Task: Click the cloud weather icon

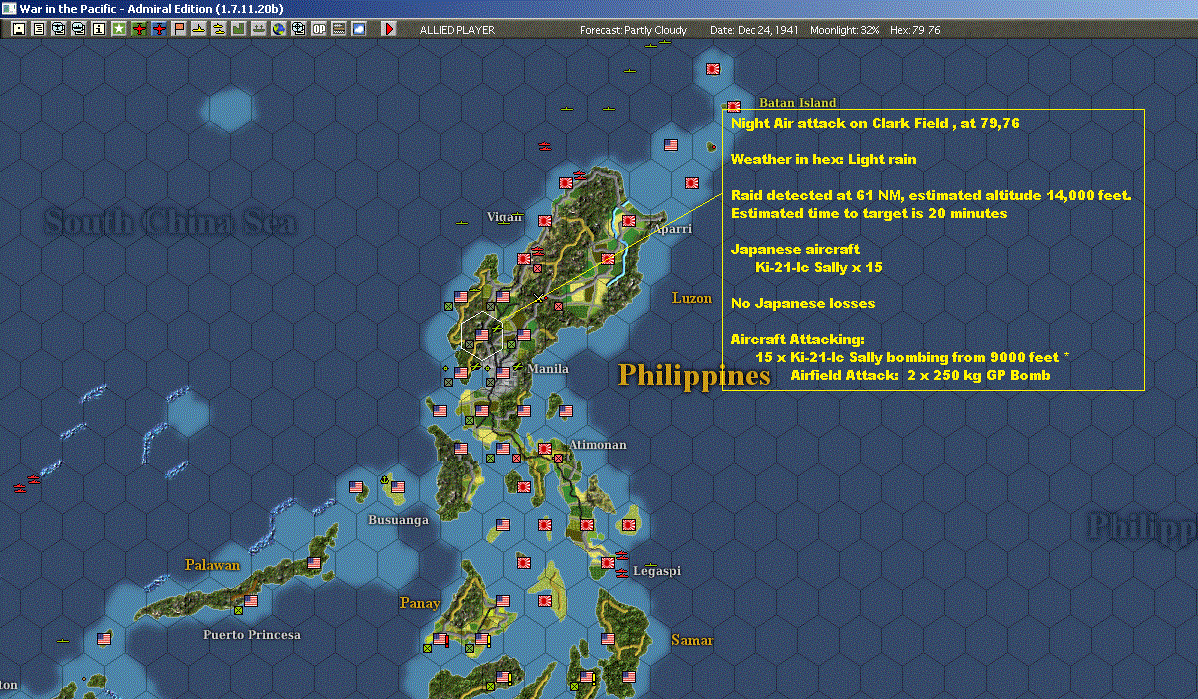Action: click(x=358, y=29)
